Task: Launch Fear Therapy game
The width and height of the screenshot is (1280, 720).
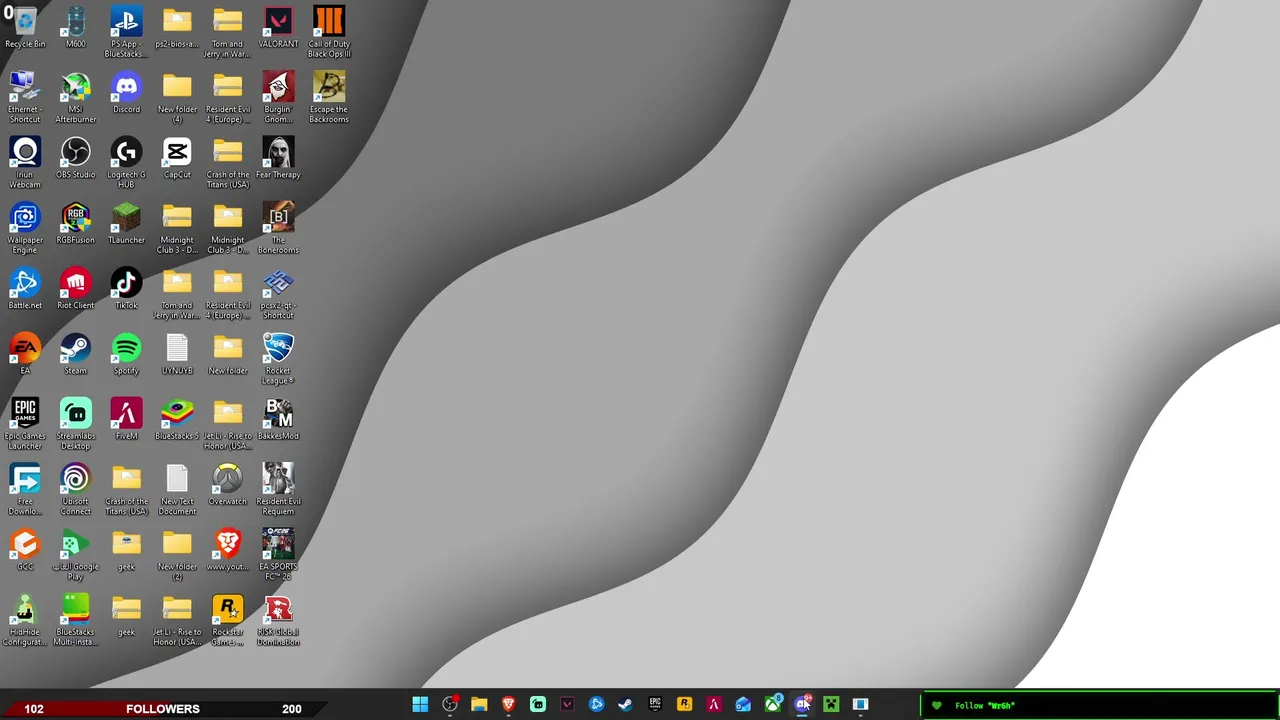Action: [x=278, y=159]
